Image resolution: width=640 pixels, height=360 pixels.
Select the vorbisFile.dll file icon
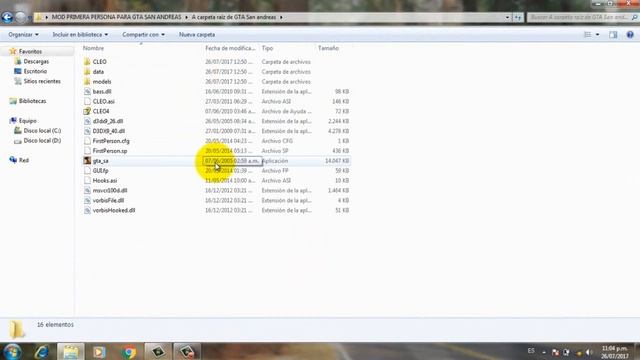click(x=87, y=200)
